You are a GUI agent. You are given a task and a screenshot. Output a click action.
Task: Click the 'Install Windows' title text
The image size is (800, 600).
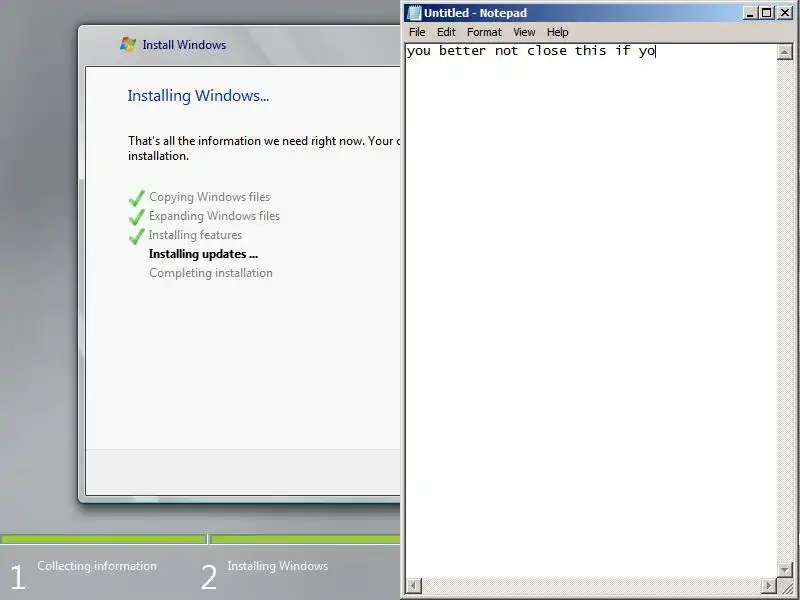coord(184,45)
